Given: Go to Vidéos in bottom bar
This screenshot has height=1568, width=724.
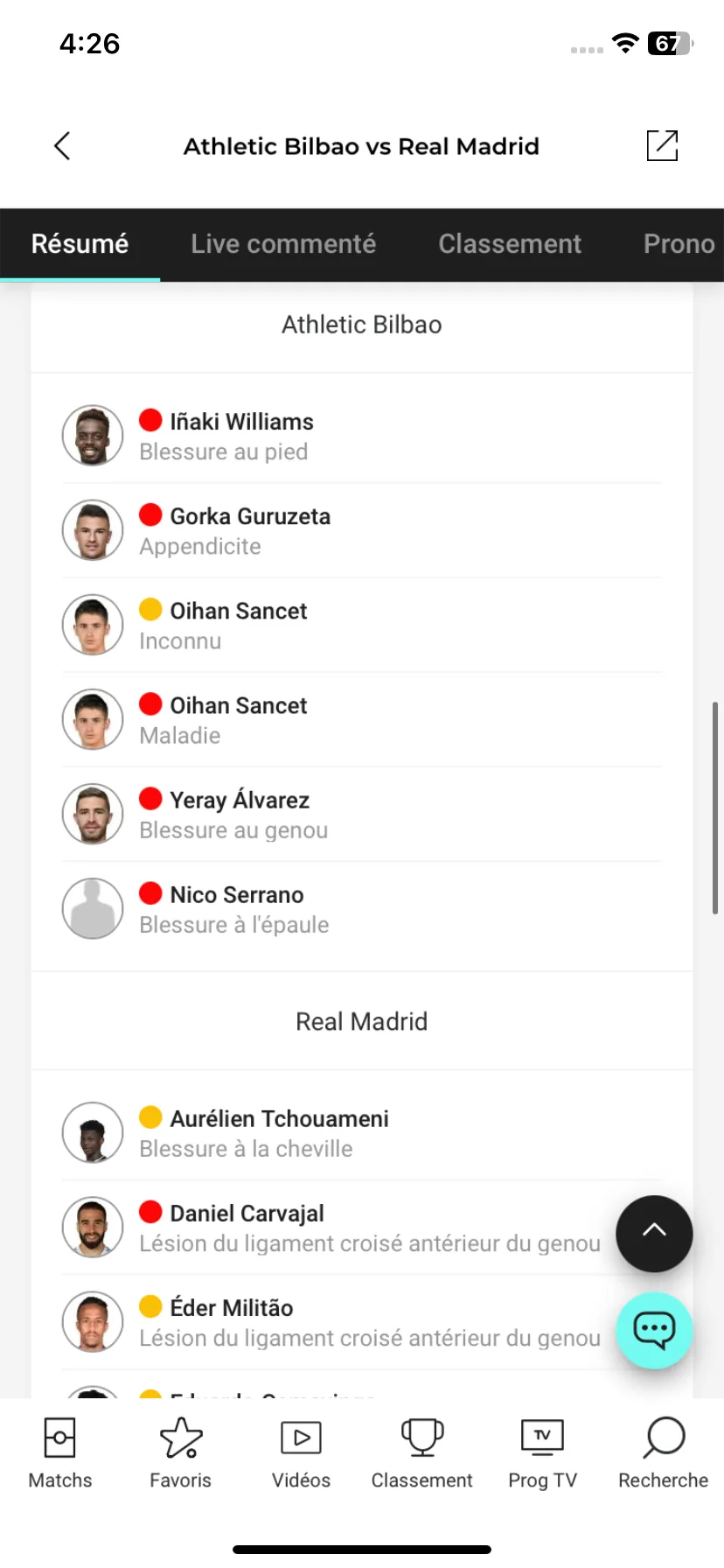Looking at the screenshot, I should pyautogui.click(x=301, y=1453).
